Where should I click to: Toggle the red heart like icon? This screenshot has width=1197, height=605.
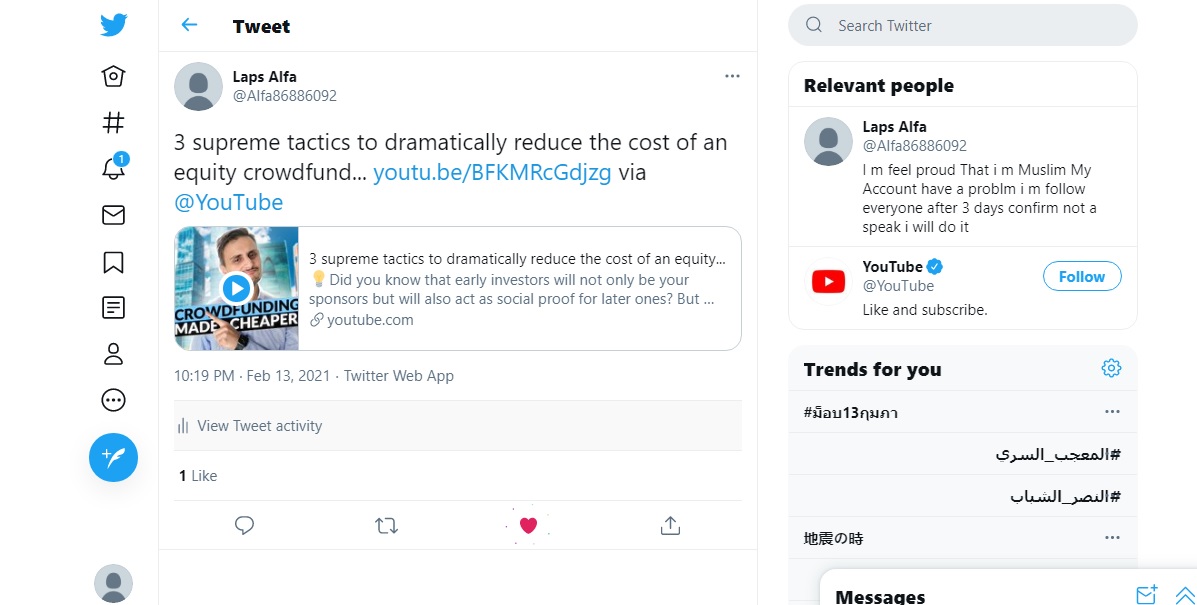point(528,525)
